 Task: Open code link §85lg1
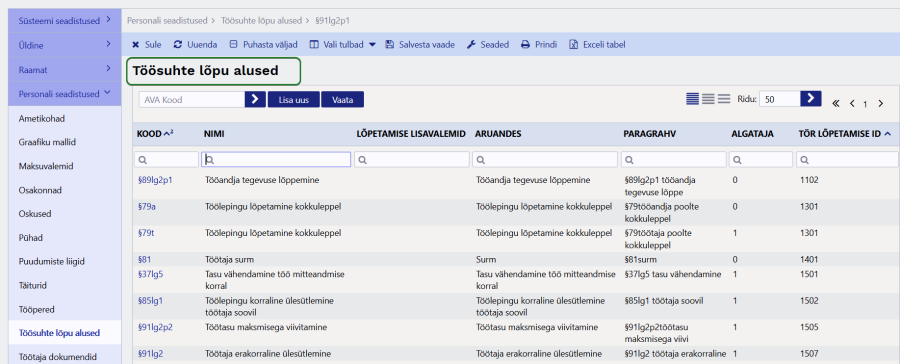coord(150,300)
